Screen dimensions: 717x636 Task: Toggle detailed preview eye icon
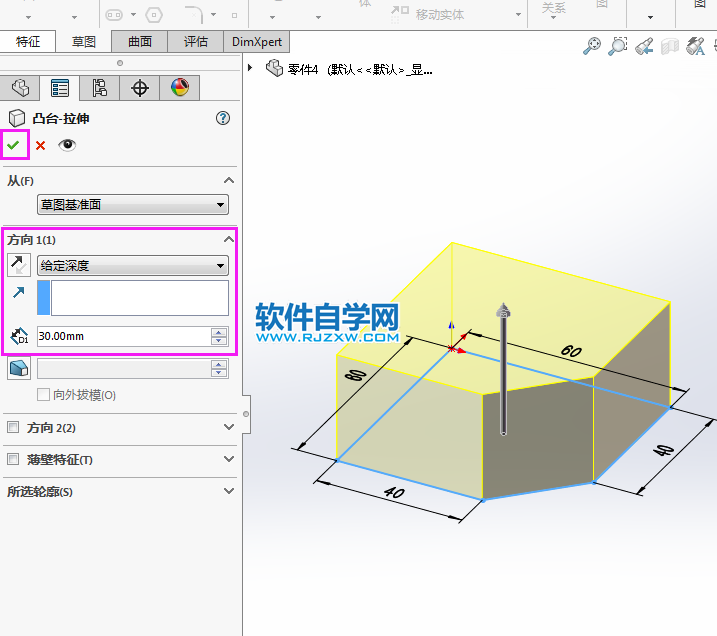coord(67,145)
